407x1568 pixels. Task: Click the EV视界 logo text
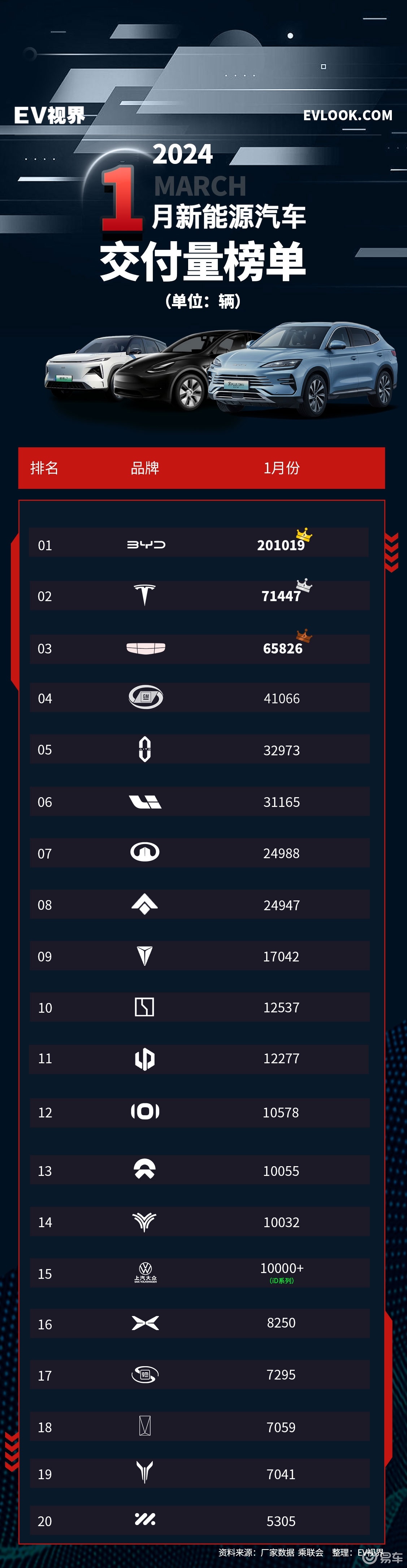pyautogui.click(x=49, y=115)
